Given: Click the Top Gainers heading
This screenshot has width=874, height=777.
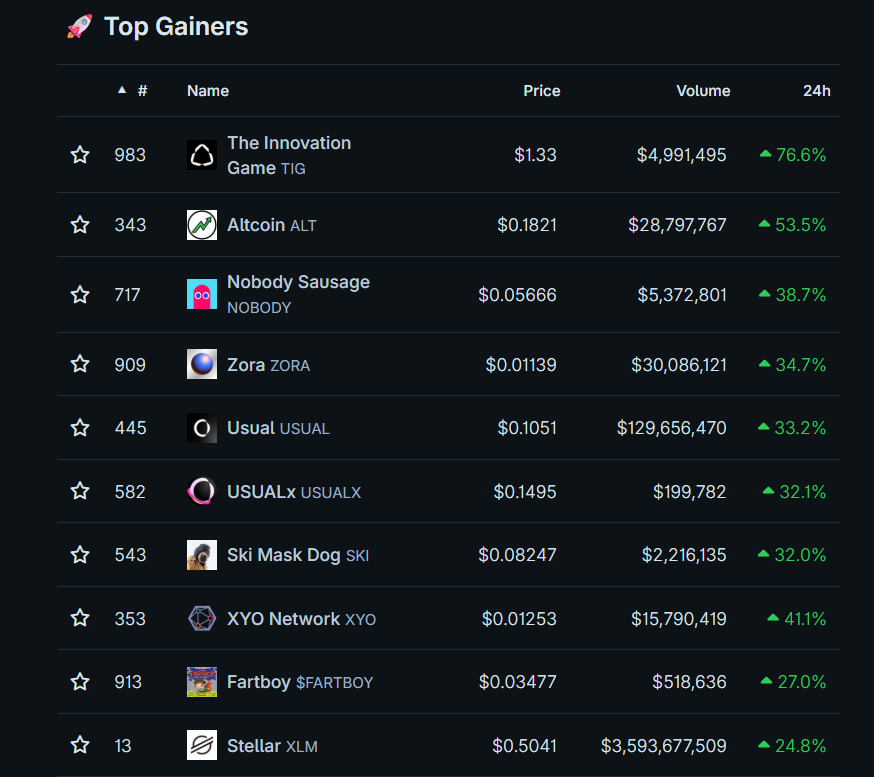Looking at the screenshot, I should coord(176,26).
